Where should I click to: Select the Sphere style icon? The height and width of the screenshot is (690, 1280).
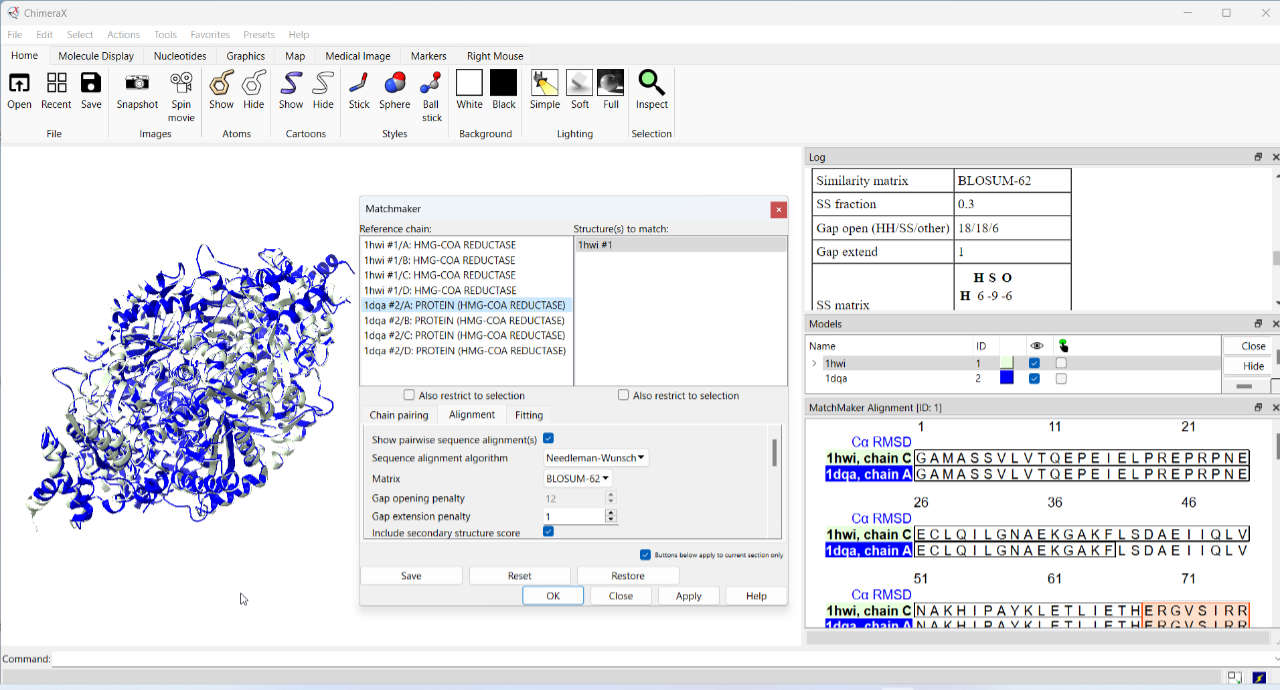tap(394, 84)
